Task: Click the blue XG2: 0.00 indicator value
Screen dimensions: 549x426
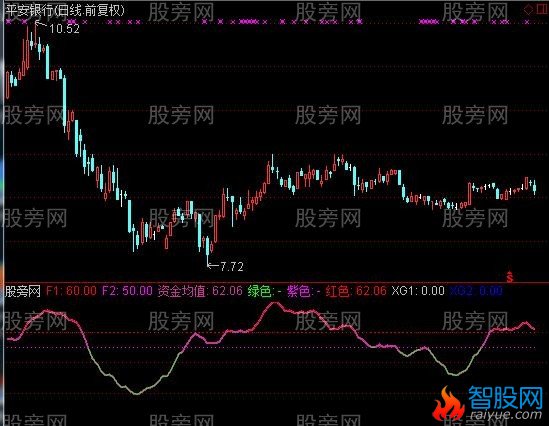Action: (475, 291)
